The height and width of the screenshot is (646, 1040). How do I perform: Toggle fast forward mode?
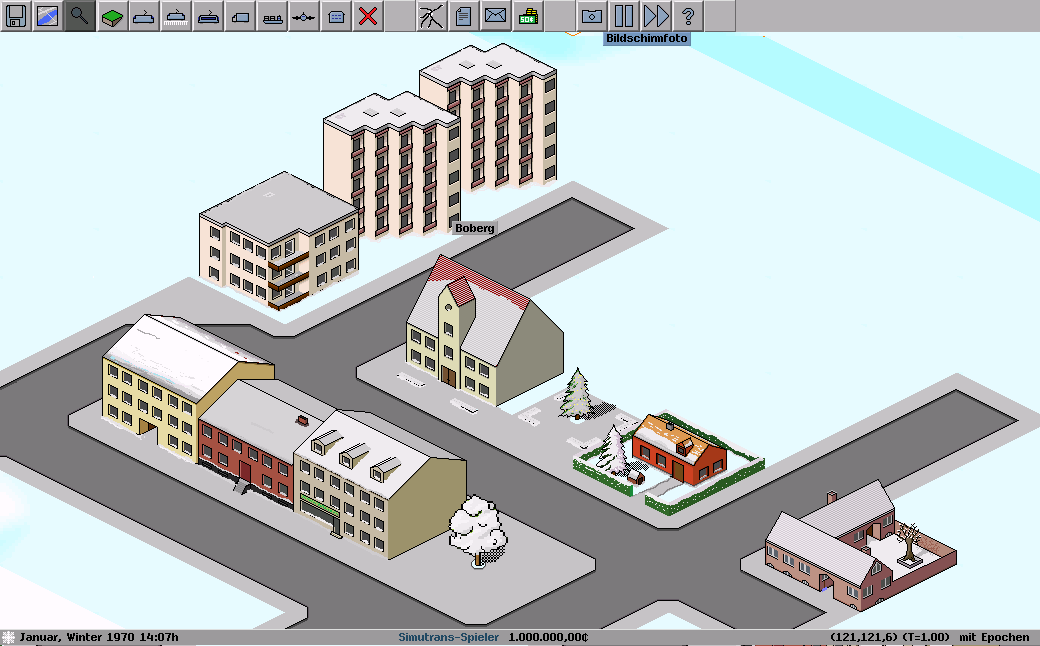[655, 16]
